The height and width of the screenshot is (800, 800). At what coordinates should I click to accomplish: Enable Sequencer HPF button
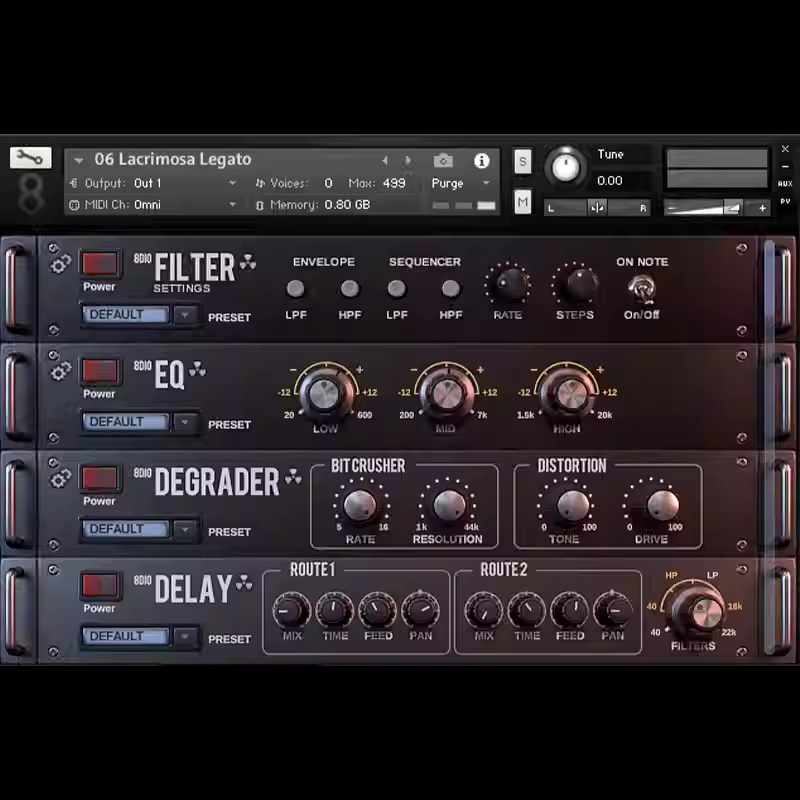click(x=451, y=289)
